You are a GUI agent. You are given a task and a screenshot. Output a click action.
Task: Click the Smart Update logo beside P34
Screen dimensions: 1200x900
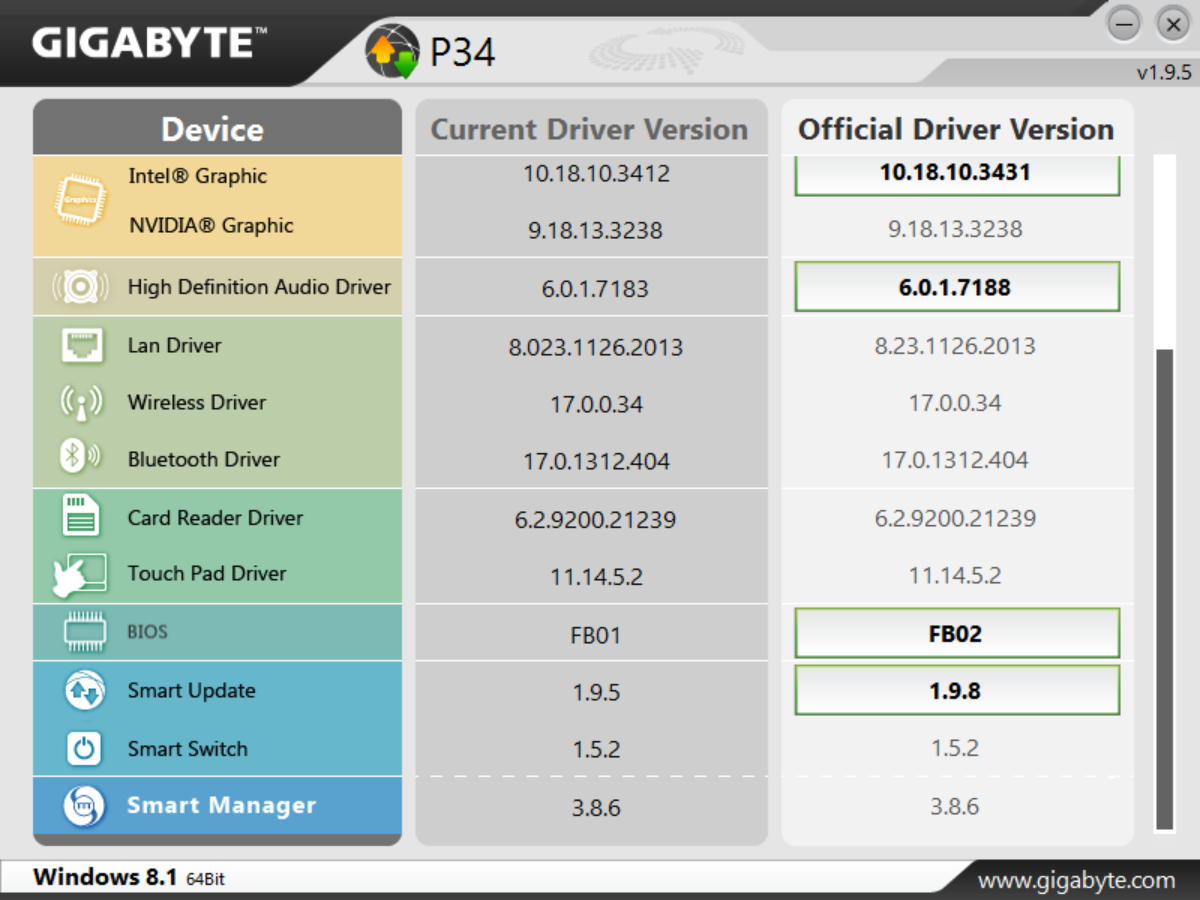click(x=392, y=52)
